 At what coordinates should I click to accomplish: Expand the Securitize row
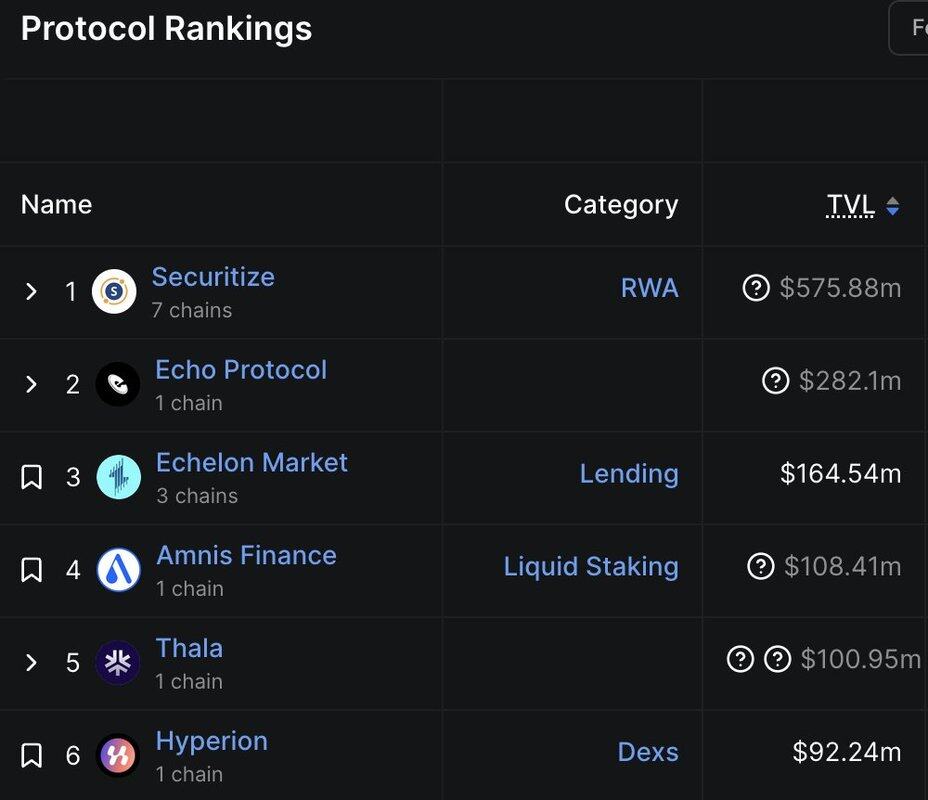point(32,291)
